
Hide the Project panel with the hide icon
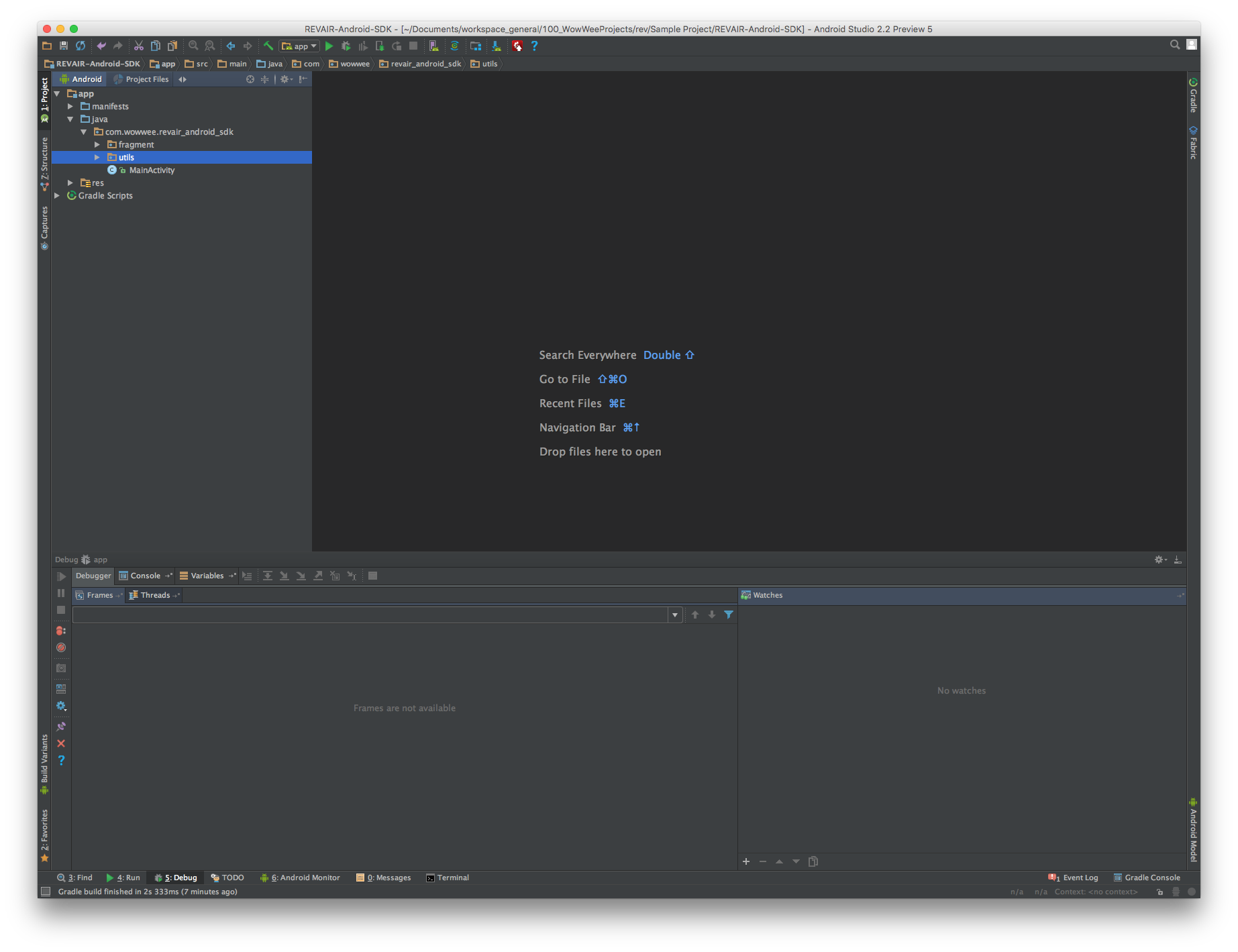tap(303, 79)
